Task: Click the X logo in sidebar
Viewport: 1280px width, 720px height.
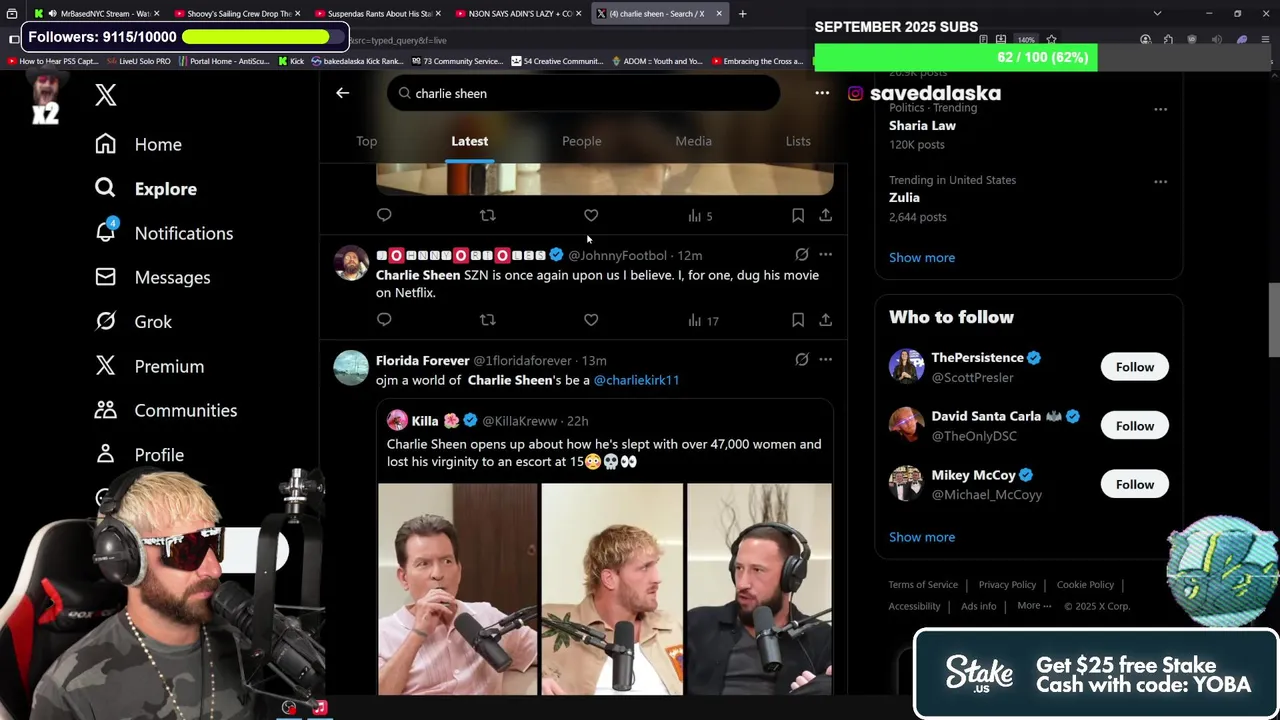Action: click(105, 95)
